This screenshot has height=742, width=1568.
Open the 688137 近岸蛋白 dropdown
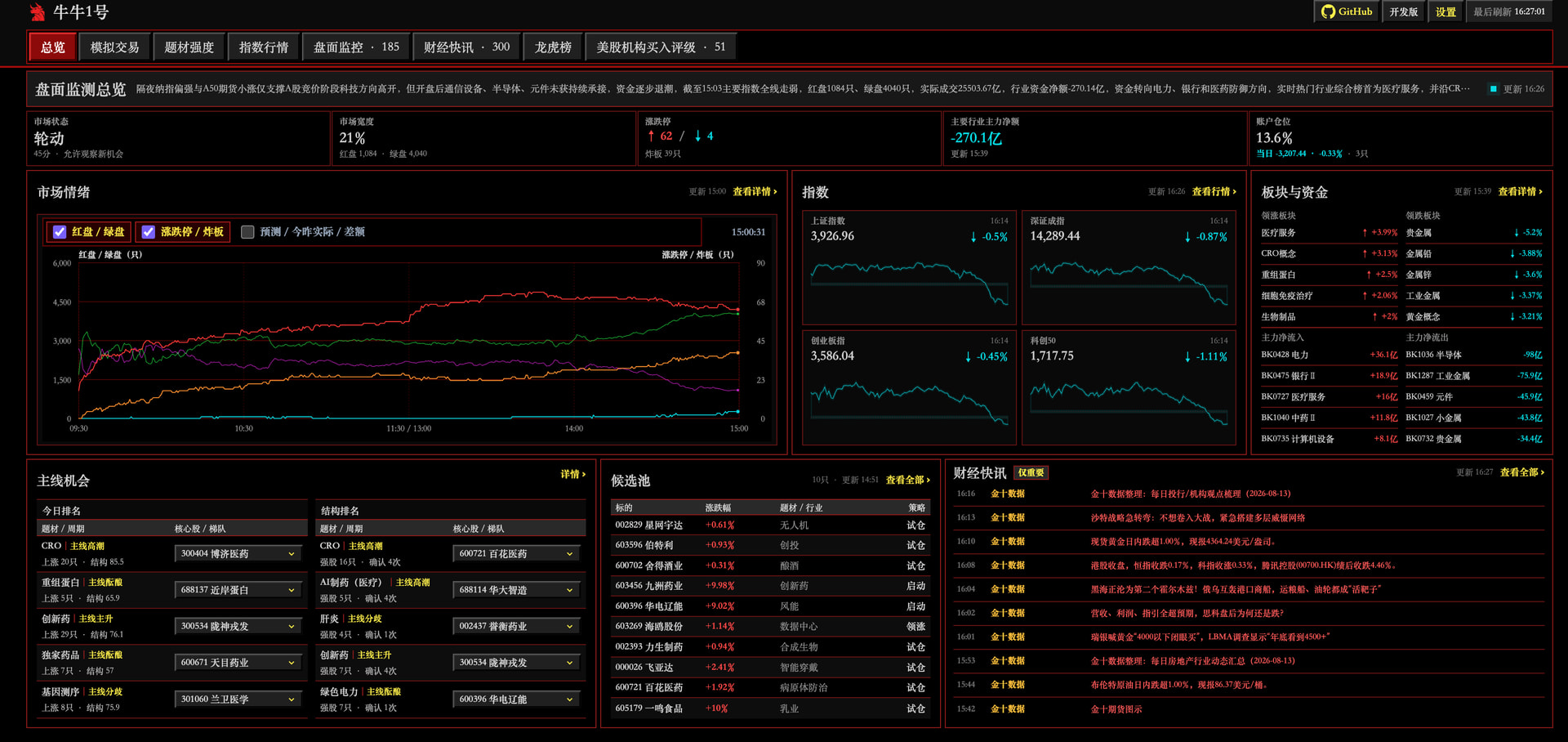[x=238, y=590]
